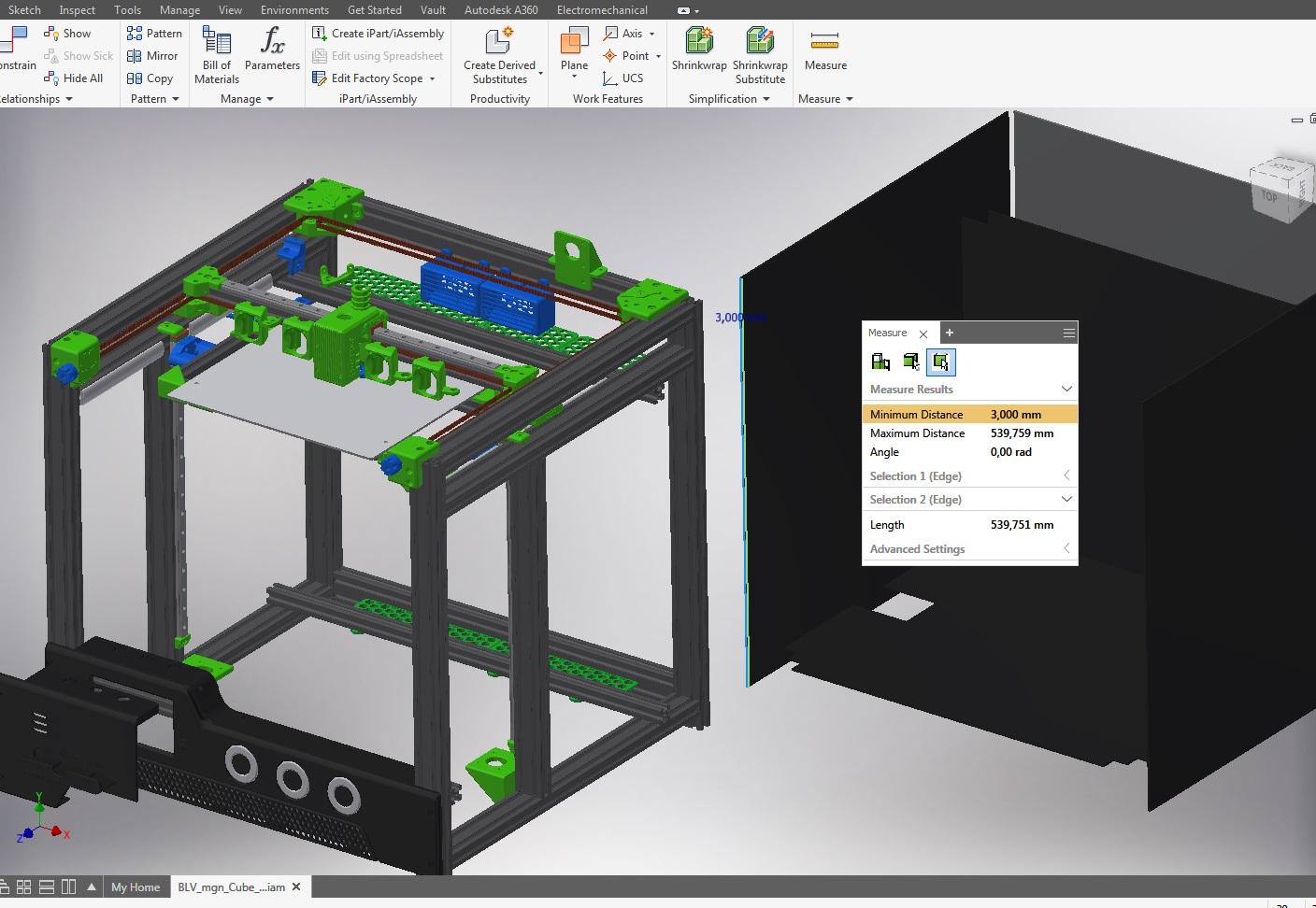This screenshot has height=908, width=1316.
Task: Toggle the second selection priority icon in Measure
Action: point(910,362)
